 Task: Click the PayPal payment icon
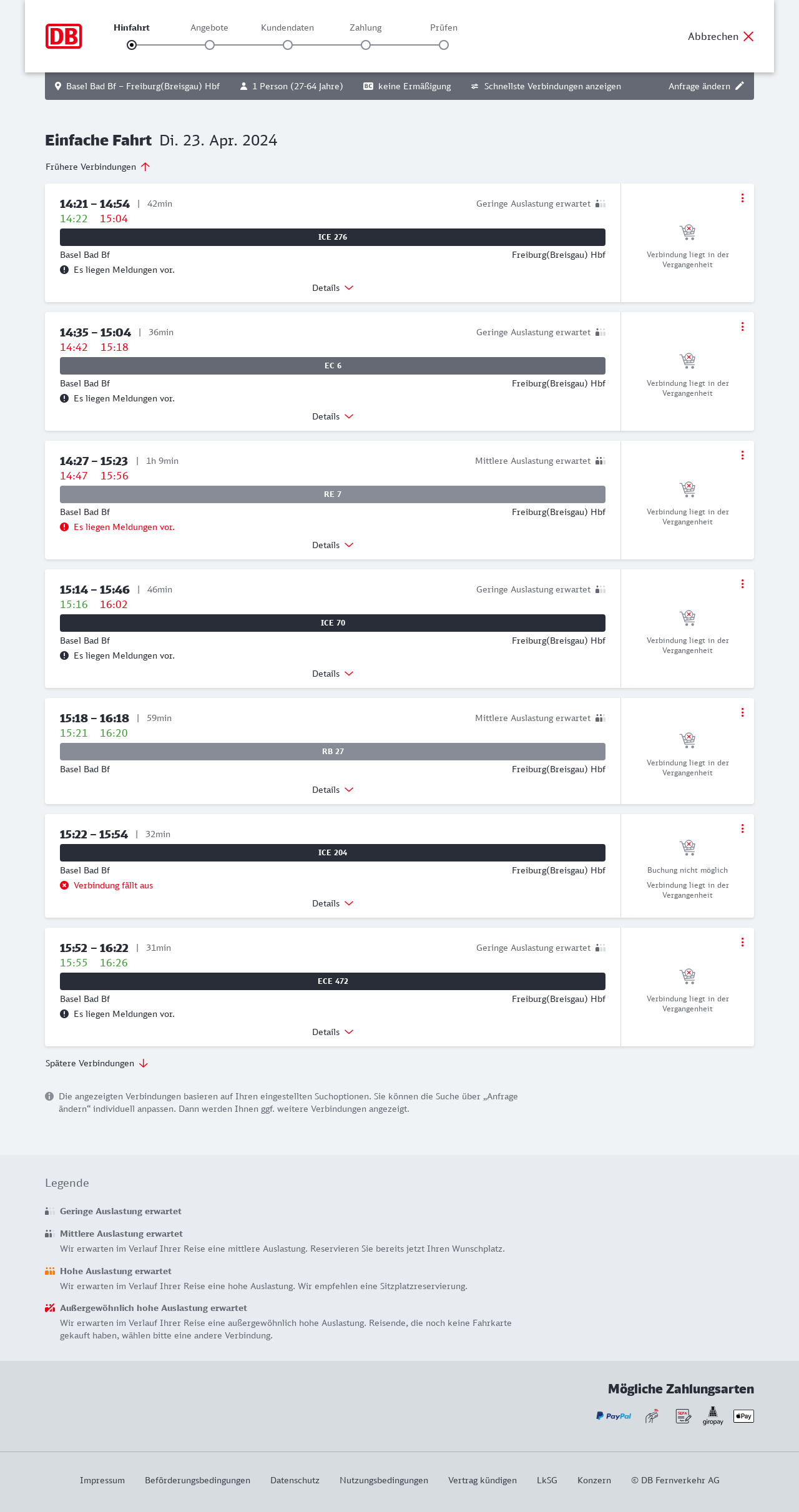click(614, 1416)
